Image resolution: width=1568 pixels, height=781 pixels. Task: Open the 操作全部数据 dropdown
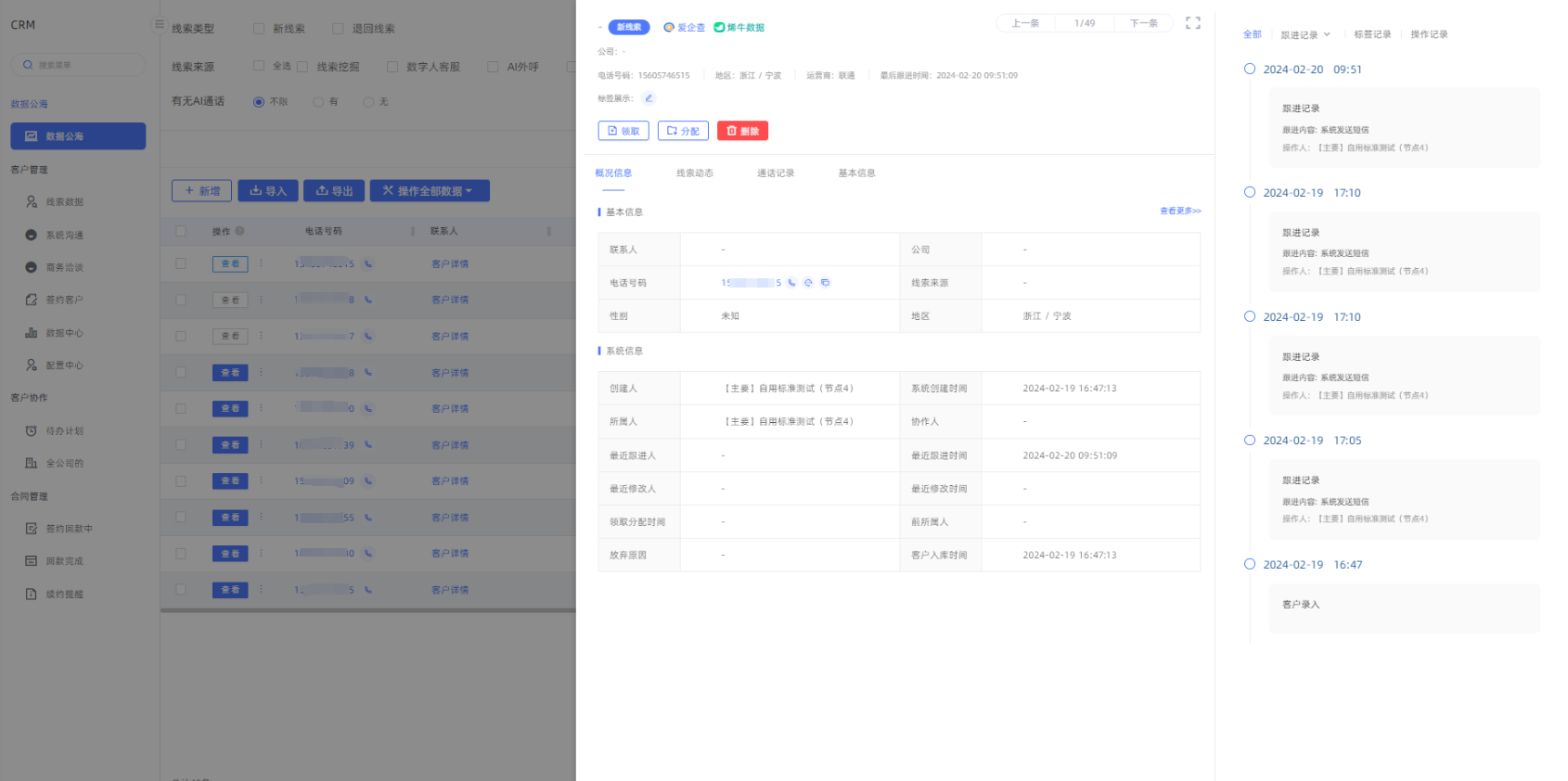(430, 191)
